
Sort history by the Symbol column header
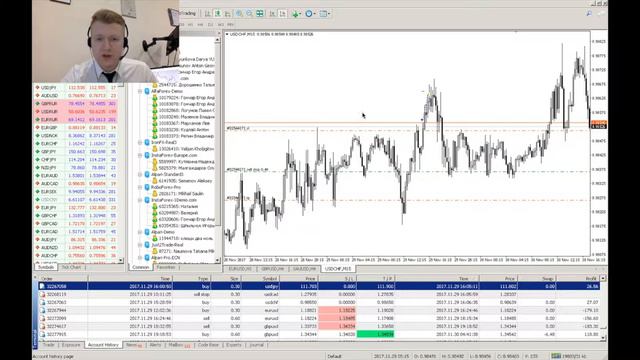click(x=261, y=278)
